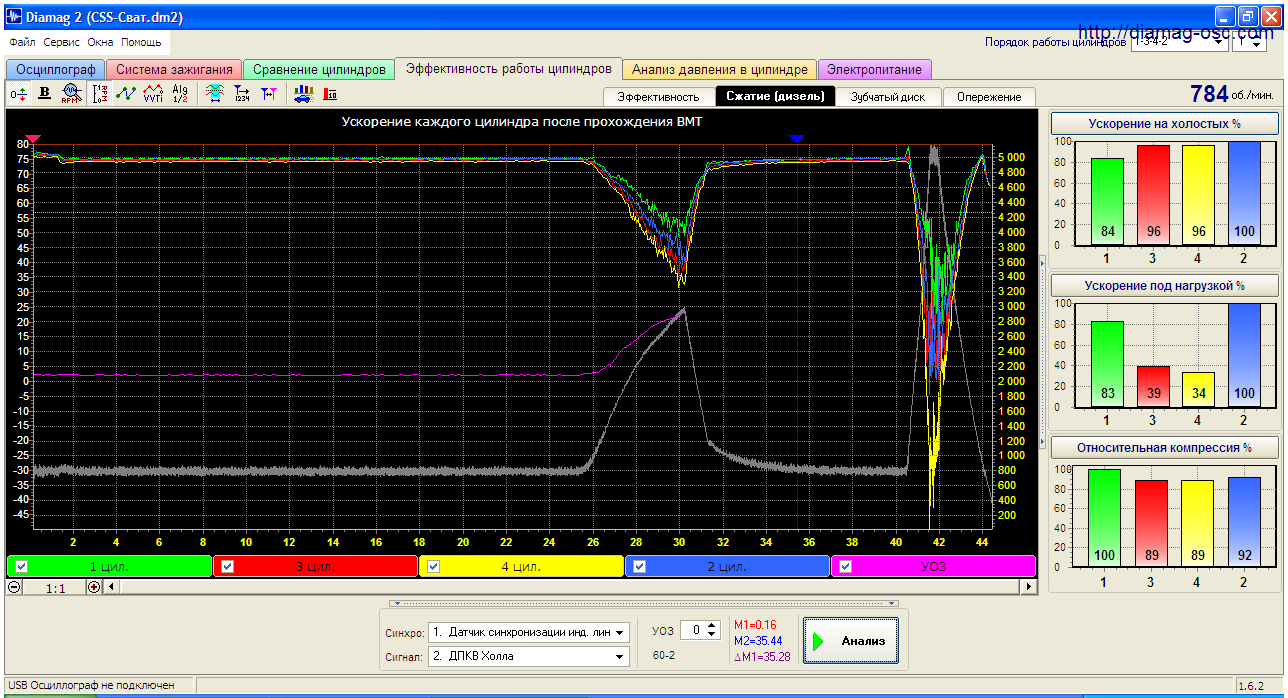Open the RPM magnifier tool
This screenshot has height=698, width=1288.
(70, 94)
